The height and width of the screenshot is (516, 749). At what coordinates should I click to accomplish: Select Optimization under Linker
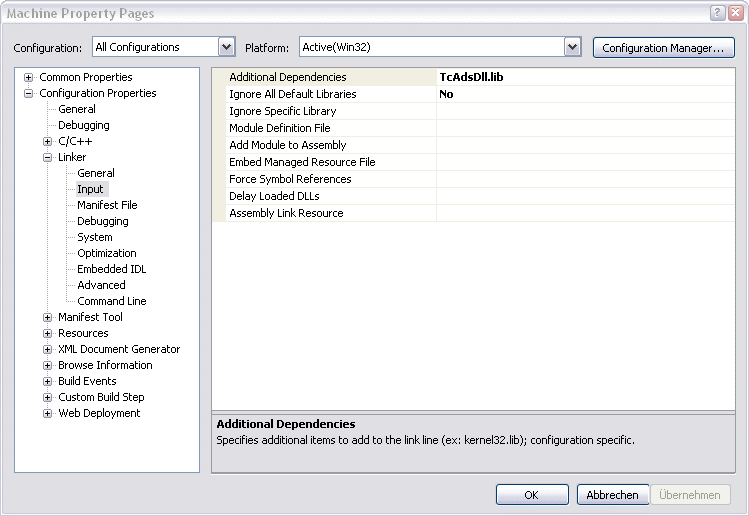[107, 253]
